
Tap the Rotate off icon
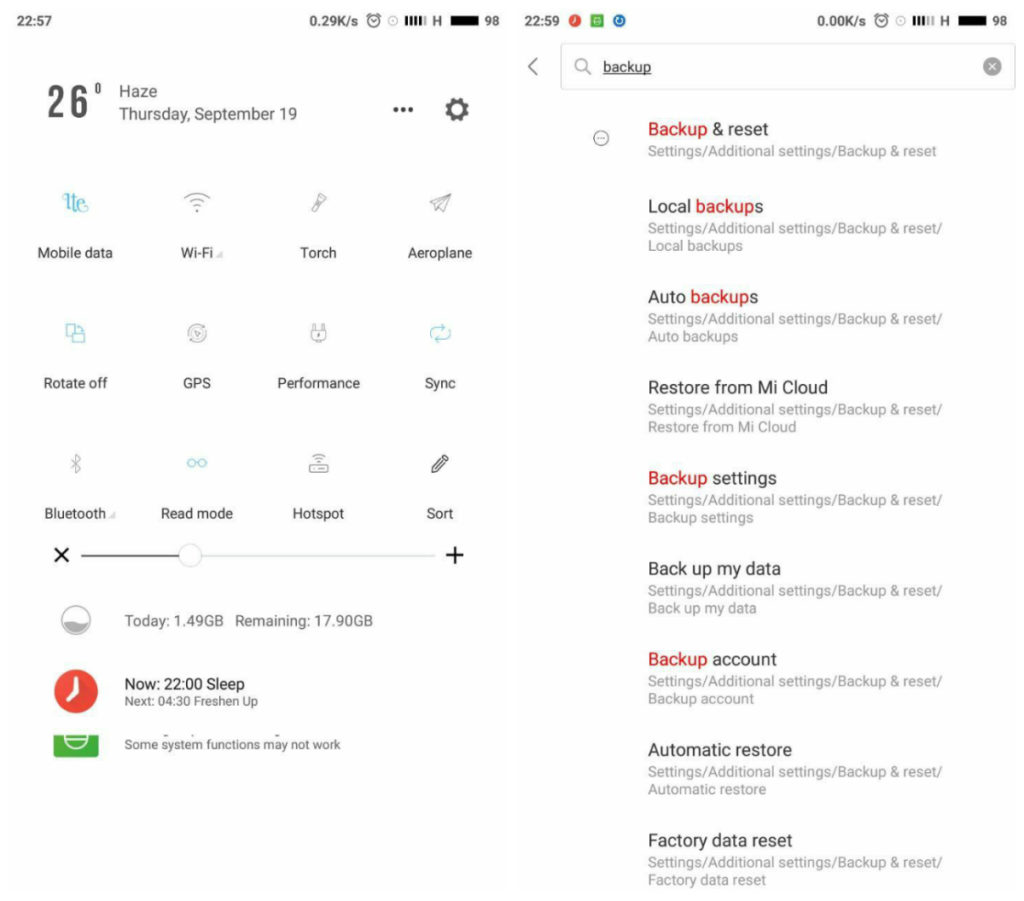pos(75,333)
